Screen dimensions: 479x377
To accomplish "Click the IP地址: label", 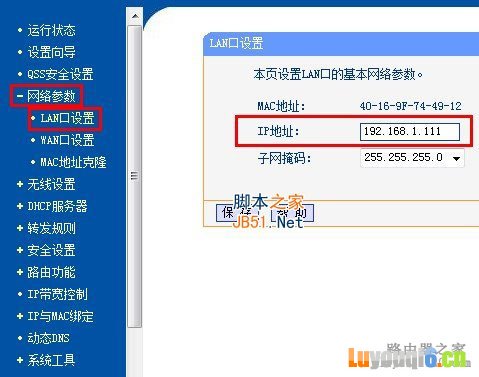I will pyautogui.click(x=278, y=132).
